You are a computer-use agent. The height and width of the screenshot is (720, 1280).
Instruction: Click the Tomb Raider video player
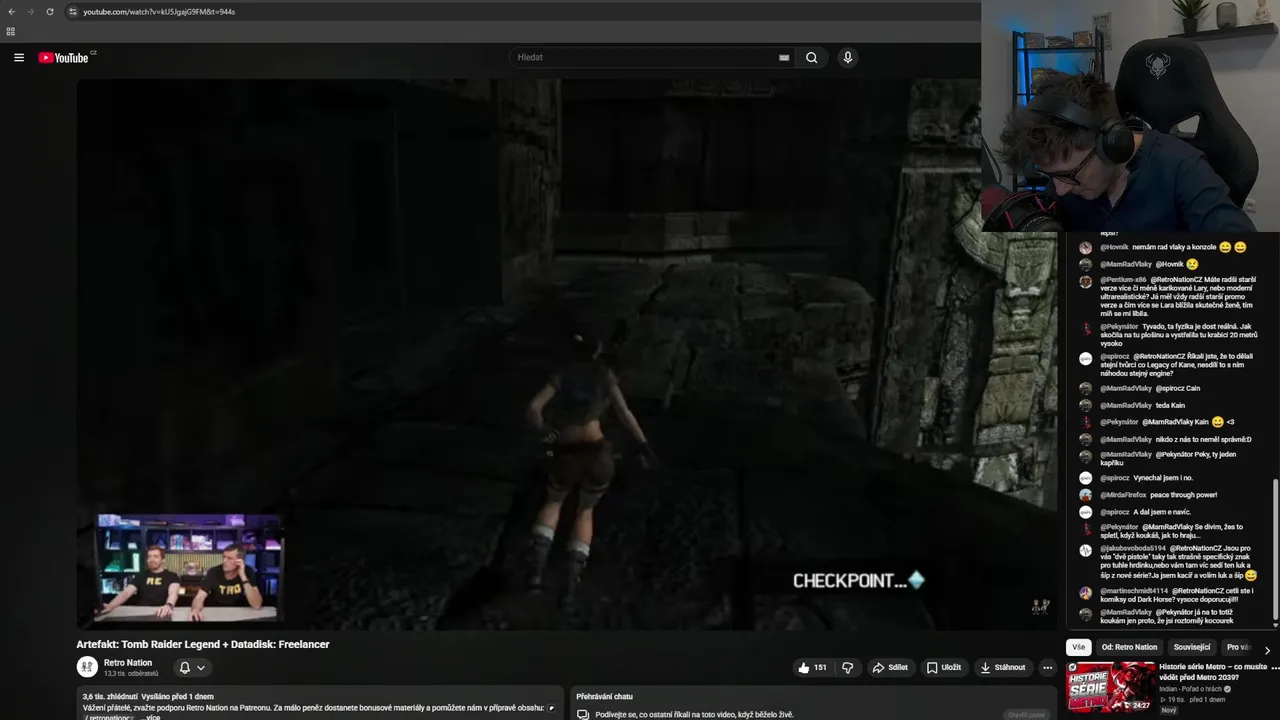tap(567, 354)
